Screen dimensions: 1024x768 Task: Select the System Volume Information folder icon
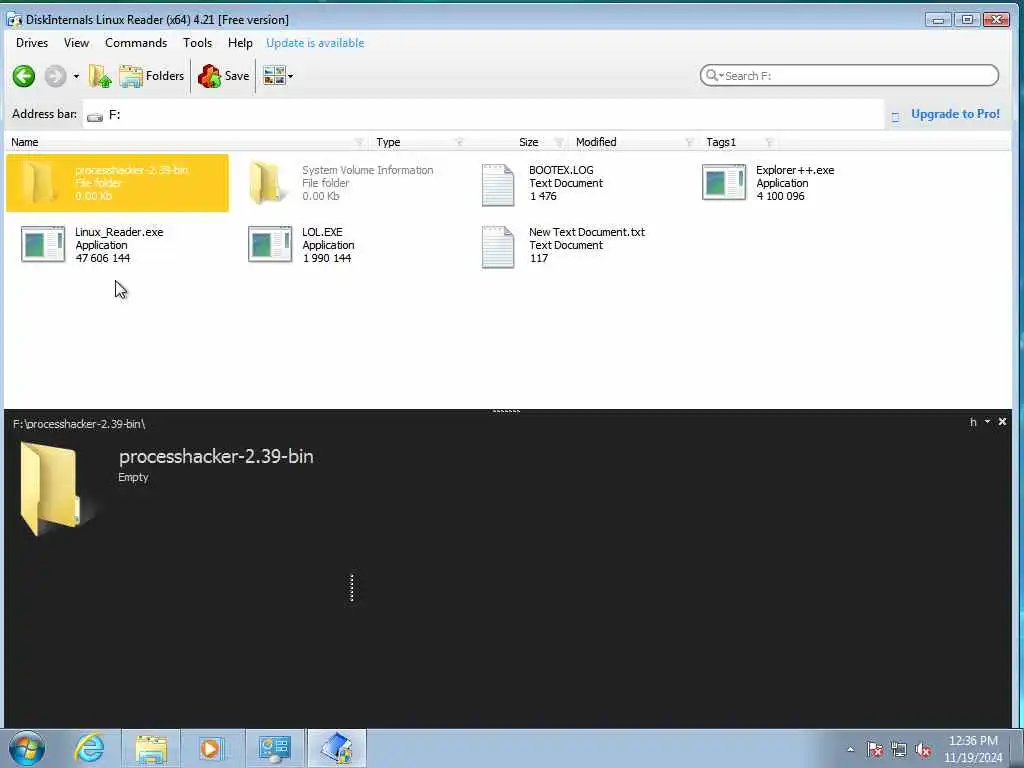pos(268,183)
